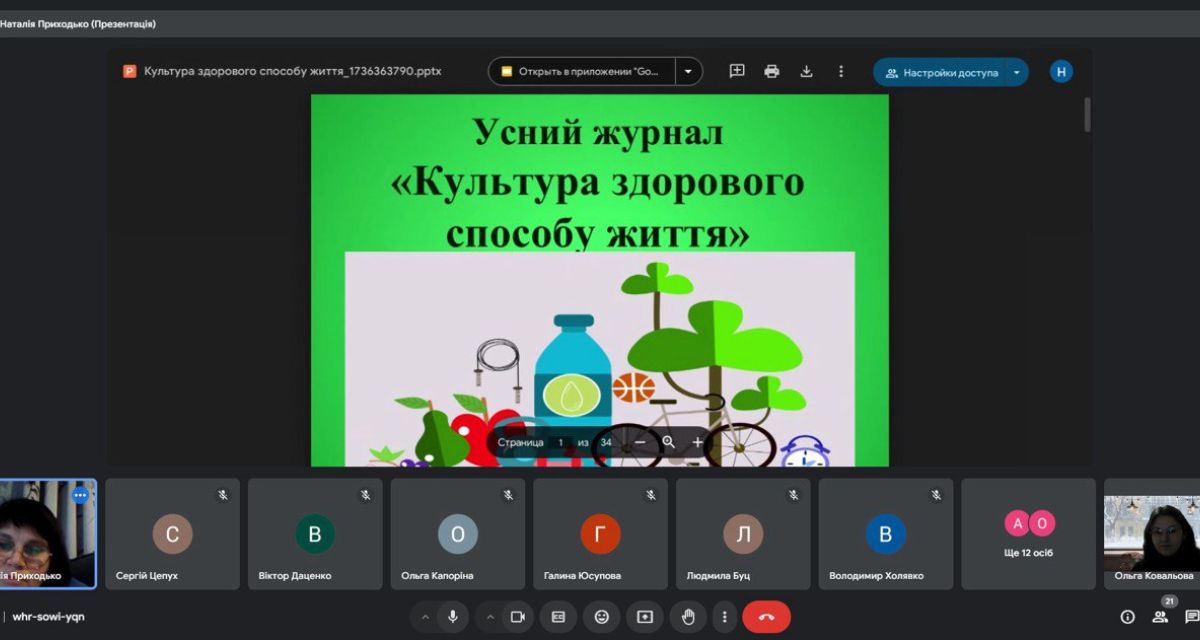Viewport: 1200px width, 640px height.
Task: Show the participants list with the 21 badge
Action: pyautogui.click(x=1160, y=616)
